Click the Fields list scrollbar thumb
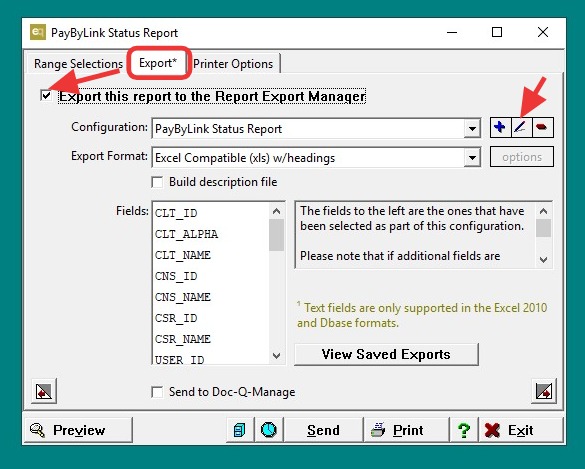Screen dimensions: 585x469 276,235
